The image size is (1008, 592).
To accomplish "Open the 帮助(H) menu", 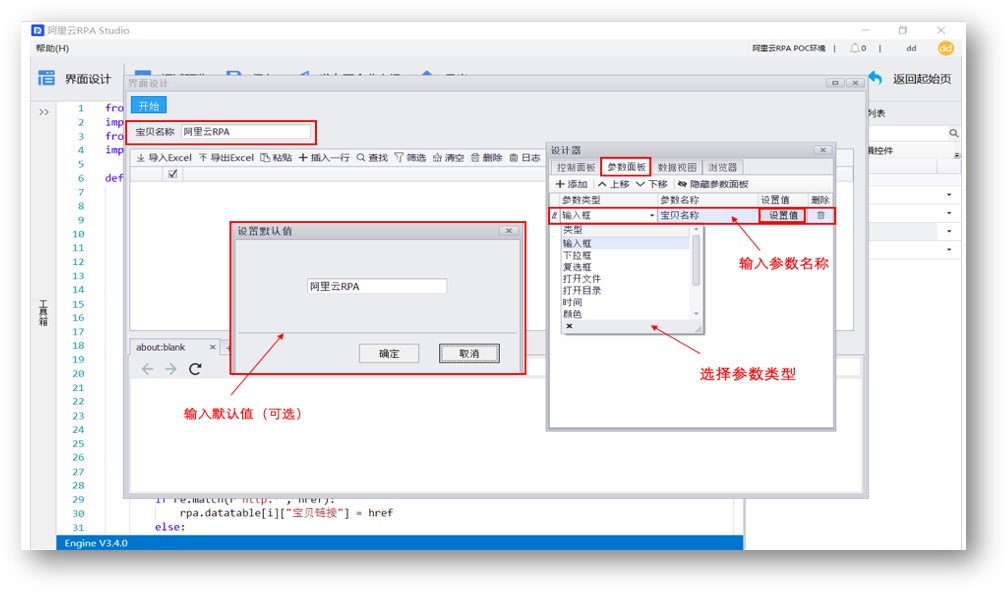I will [x=52, y=48].
